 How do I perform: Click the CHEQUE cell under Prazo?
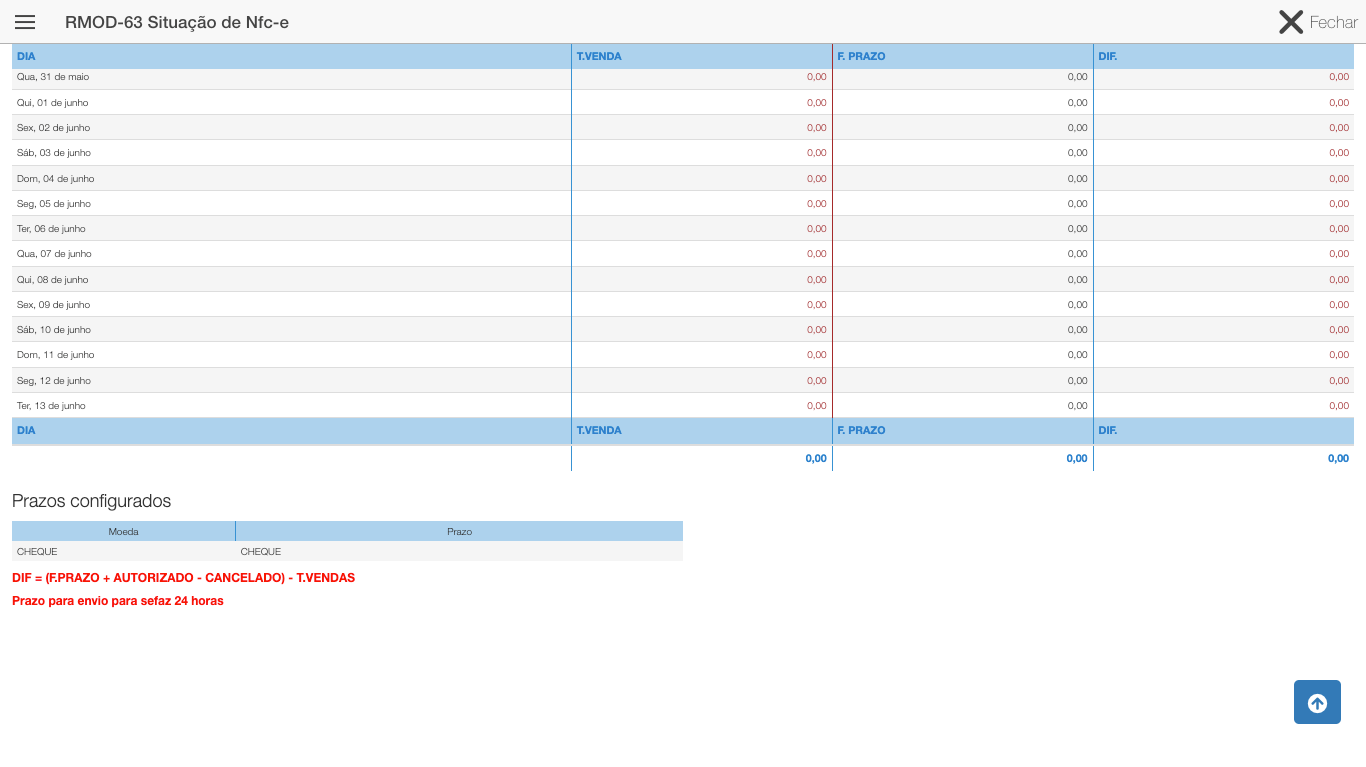click(x=261, y=552)
